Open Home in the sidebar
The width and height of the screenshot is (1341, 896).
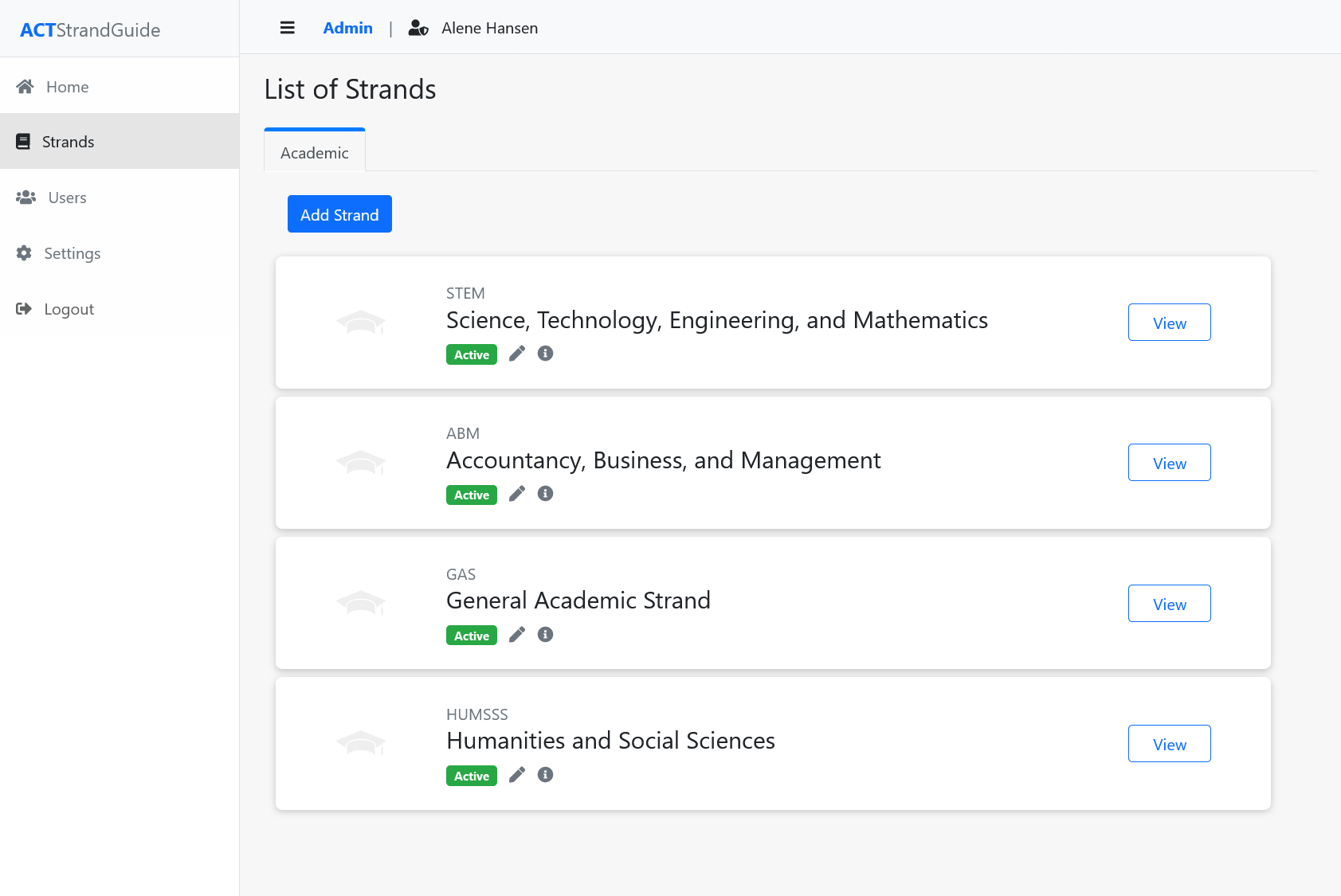pyautogui.click(x=67, y=87)
